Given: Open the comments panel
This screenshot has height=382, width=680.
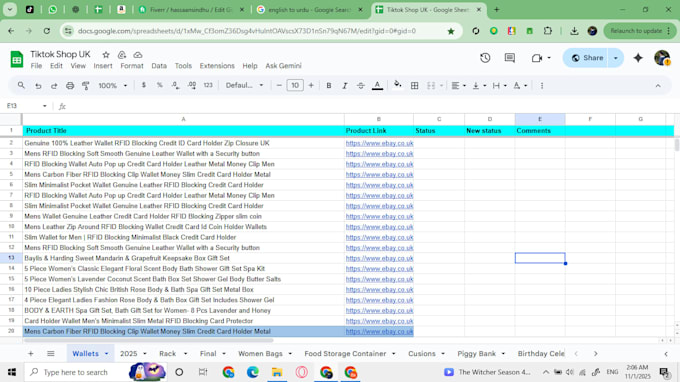Looking at the screenshot, I should [x=510, y=58].
